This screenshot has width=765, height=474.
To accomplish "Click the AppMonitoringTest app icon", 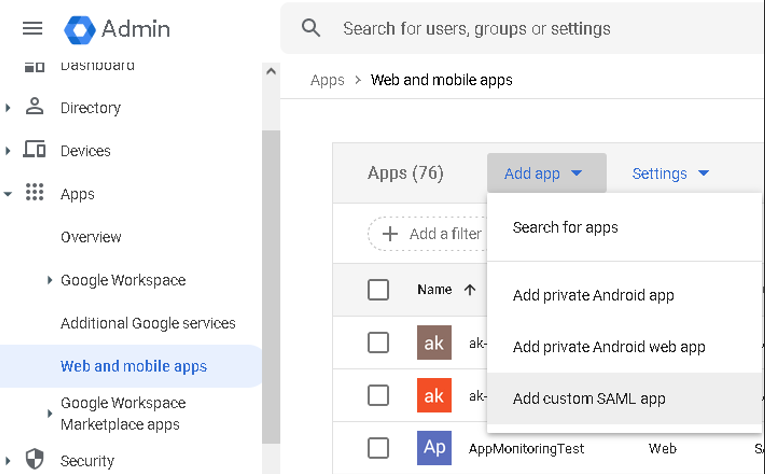I will pos(434,448).
